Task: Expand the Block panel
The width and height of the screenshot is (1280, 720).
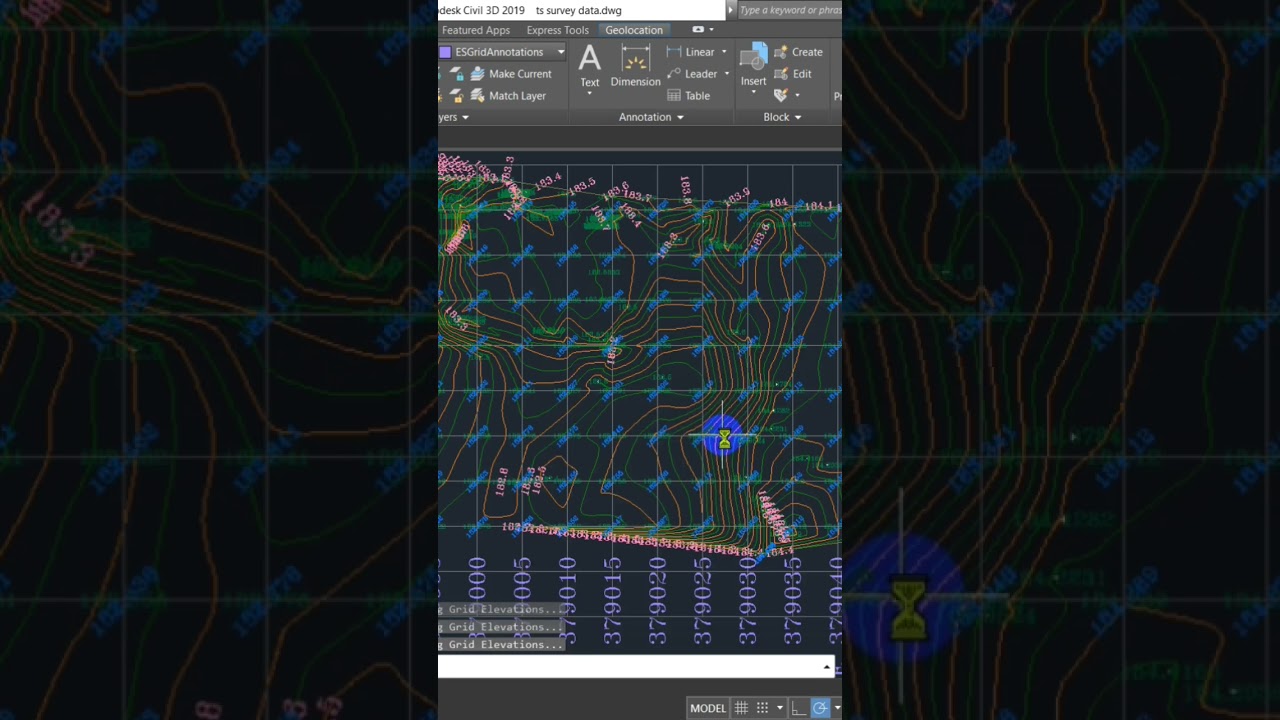Action: coord(782,117)
